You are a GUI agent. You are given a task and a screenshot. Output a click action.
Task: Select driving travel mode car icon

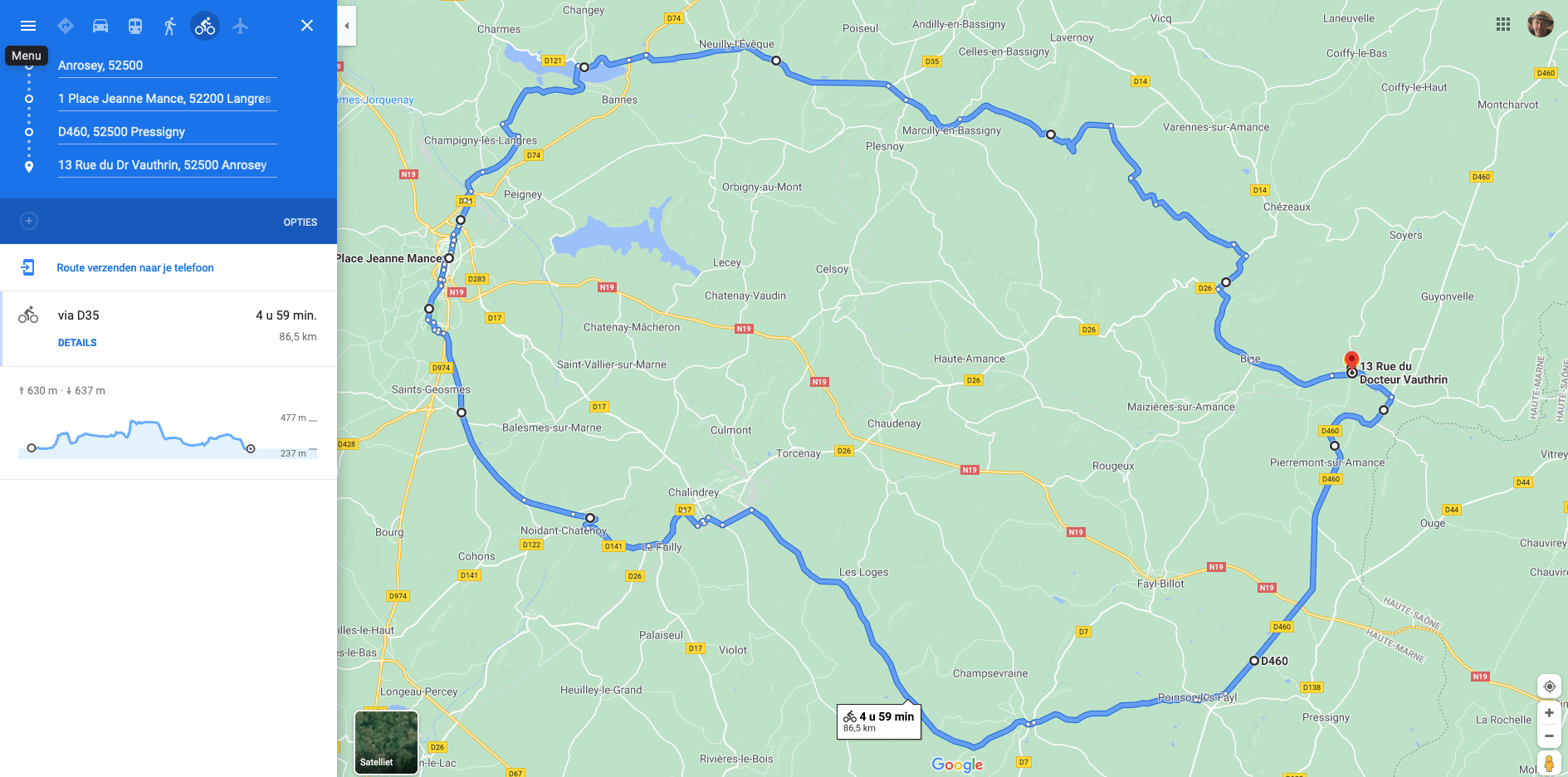coord(100,26)
